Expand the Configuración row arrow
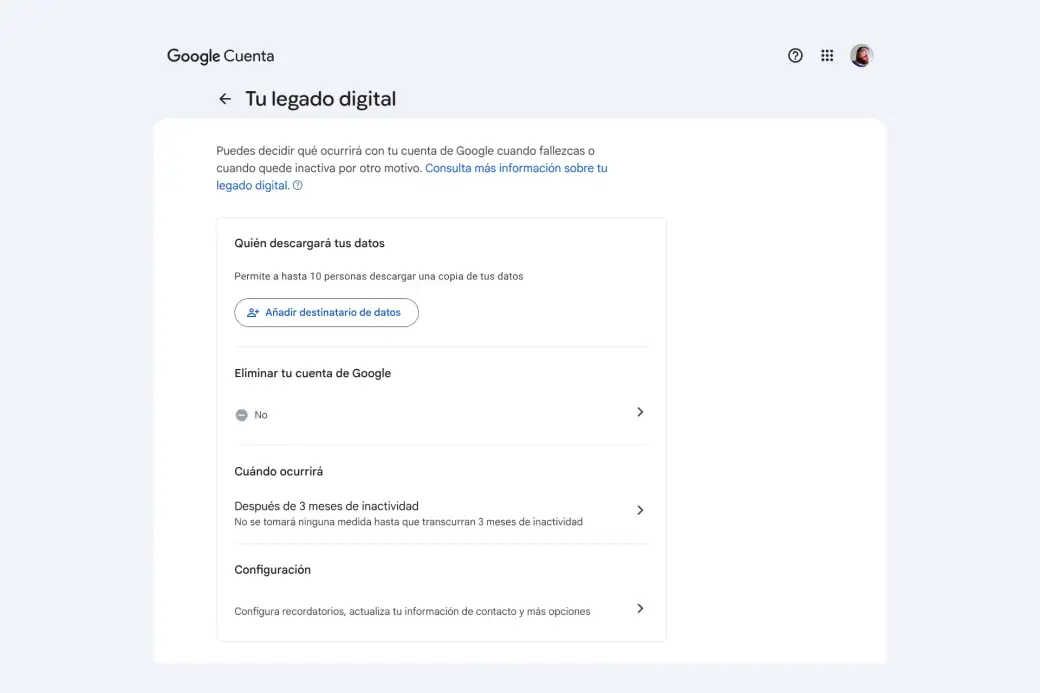 tap(640, 608)
